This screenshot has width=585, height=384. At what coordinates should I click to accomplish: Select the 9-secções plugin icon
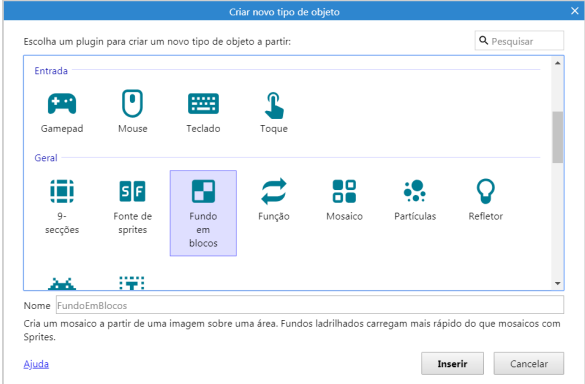click(62, 191)
